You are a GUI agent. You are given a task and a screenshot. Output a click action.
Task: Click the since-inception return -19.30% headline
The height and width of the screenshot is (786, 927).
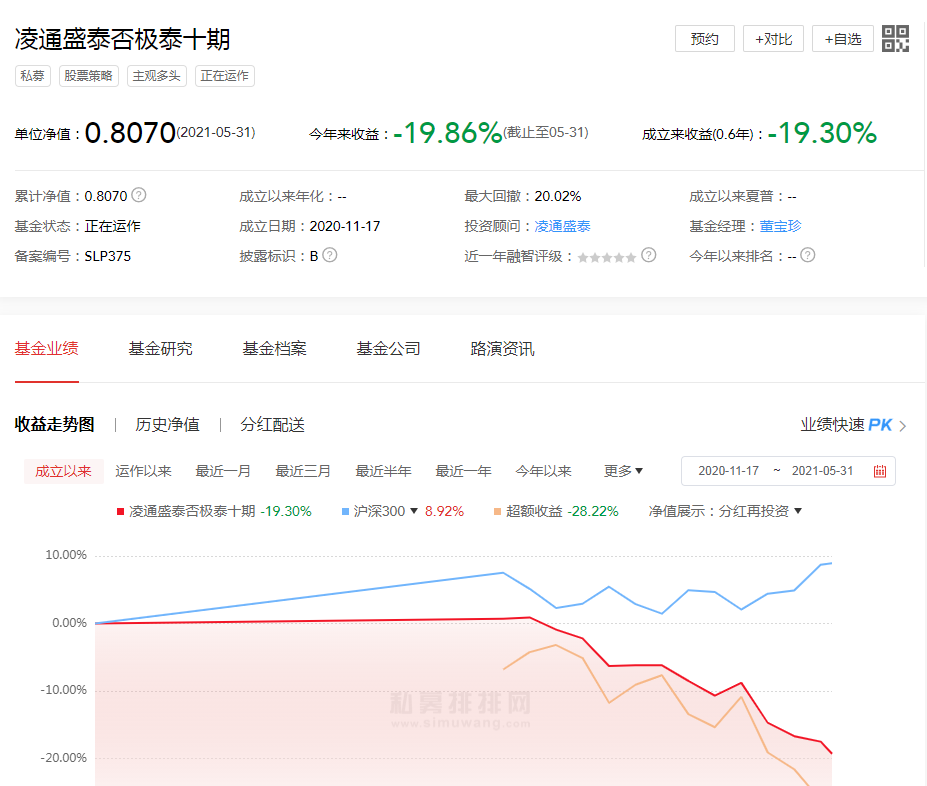(x=822, y=133)
